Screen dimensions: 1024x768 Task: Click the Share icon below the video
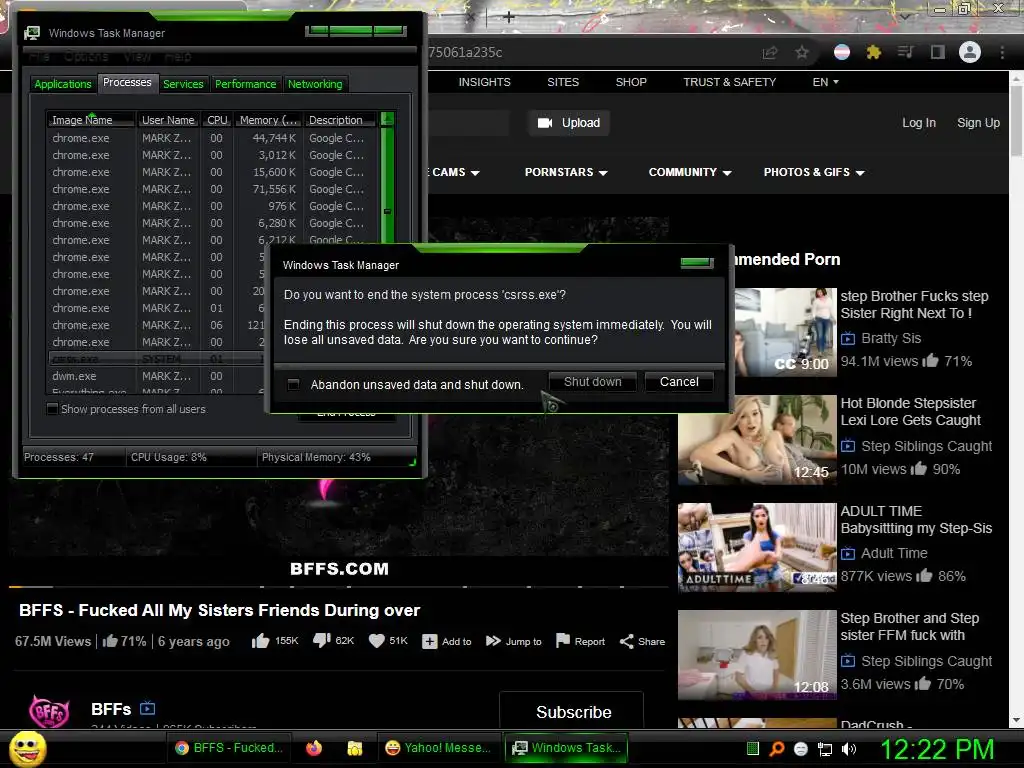point(626,641)
